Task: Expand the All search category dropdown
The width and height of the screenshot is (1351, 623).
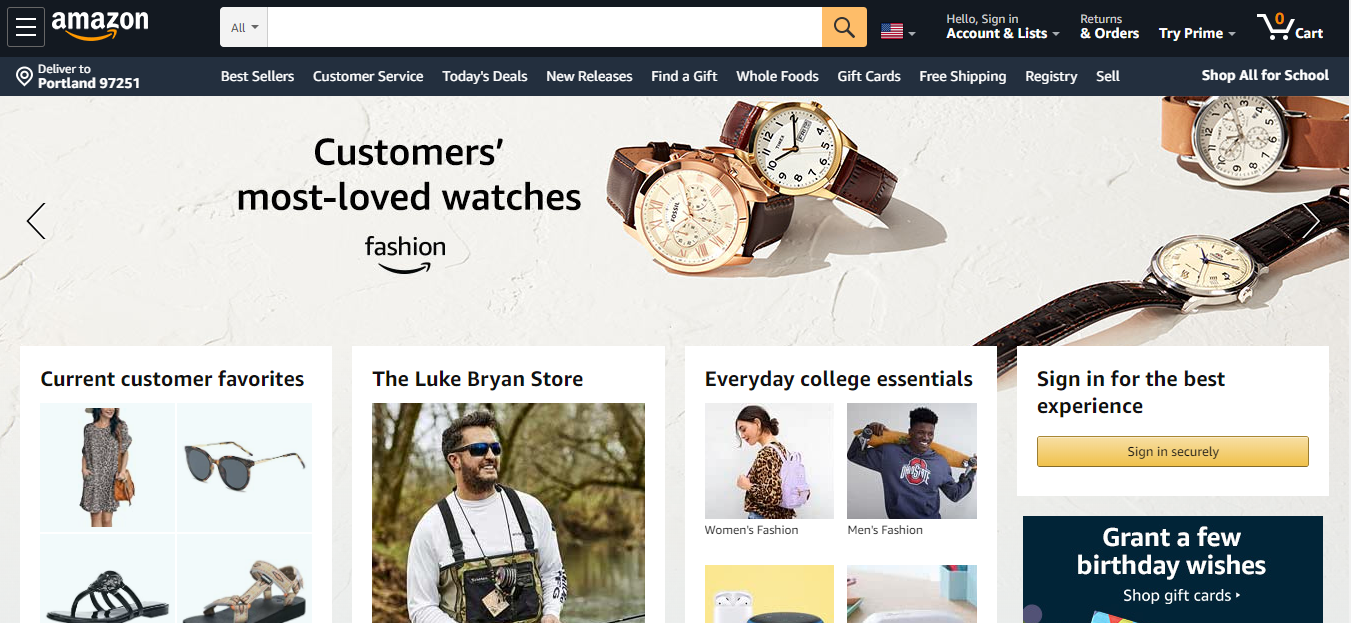Action: click(244, 27)
